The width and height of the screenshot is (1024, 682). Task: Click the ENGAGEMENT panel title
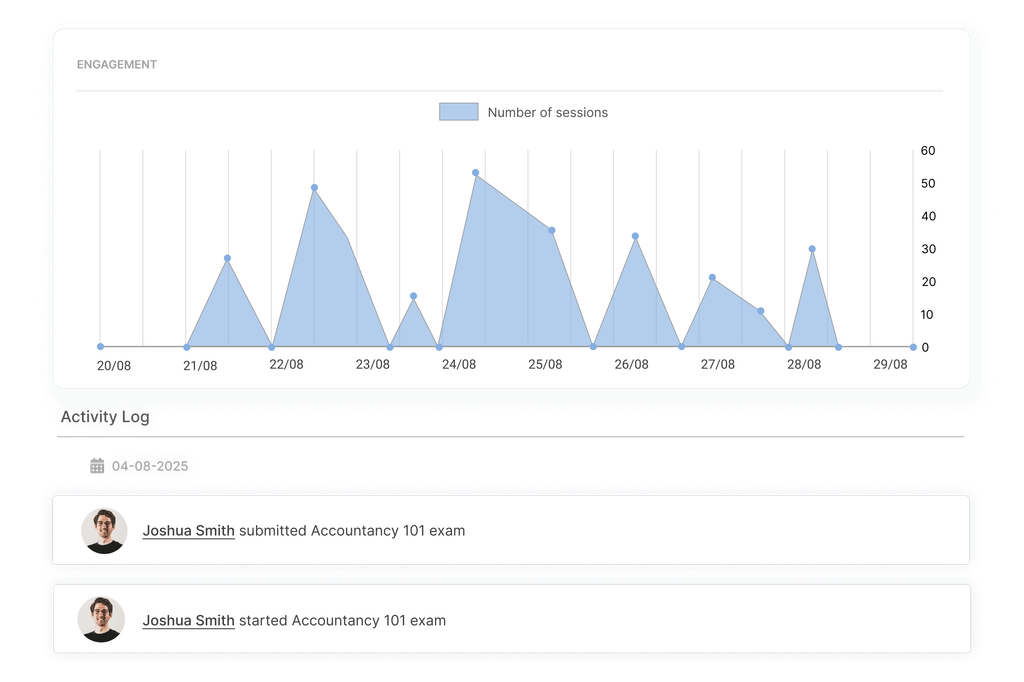coord(115,64)
